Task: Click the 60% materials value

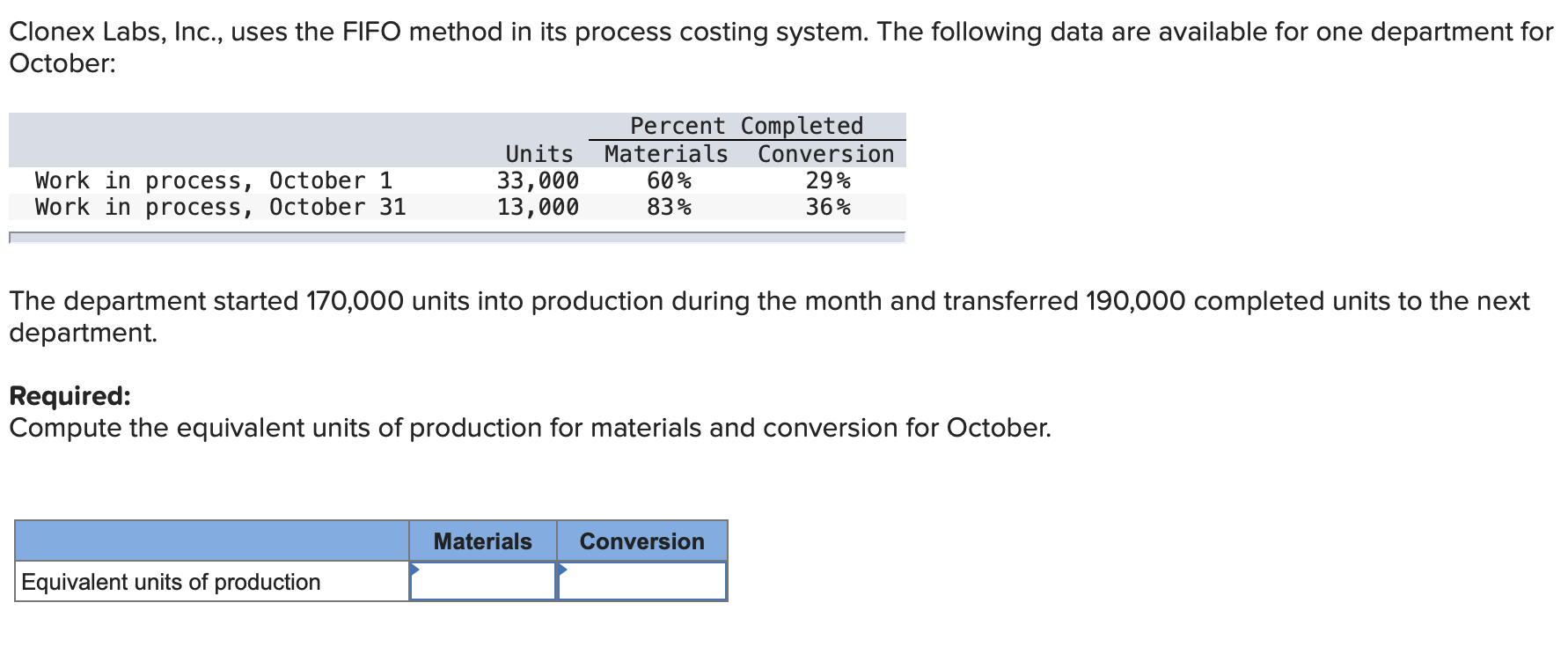Action: click(x=670, y=180)
